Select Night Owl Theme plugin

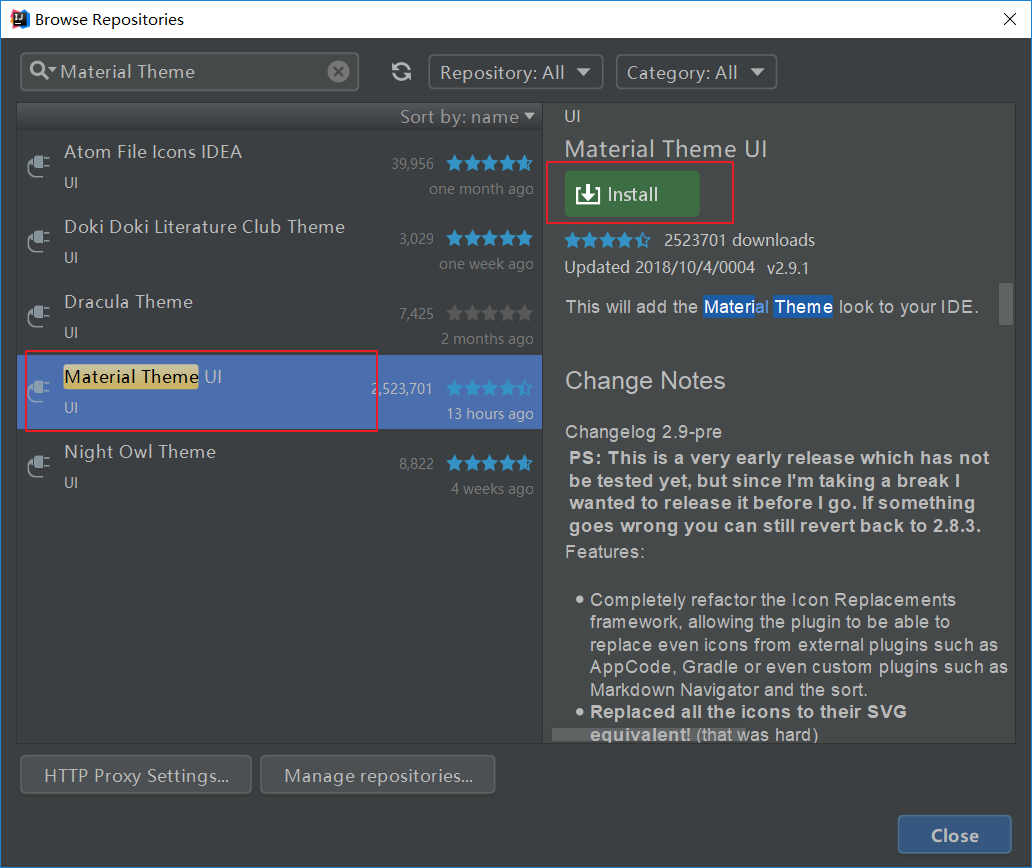tap(279, 467)
